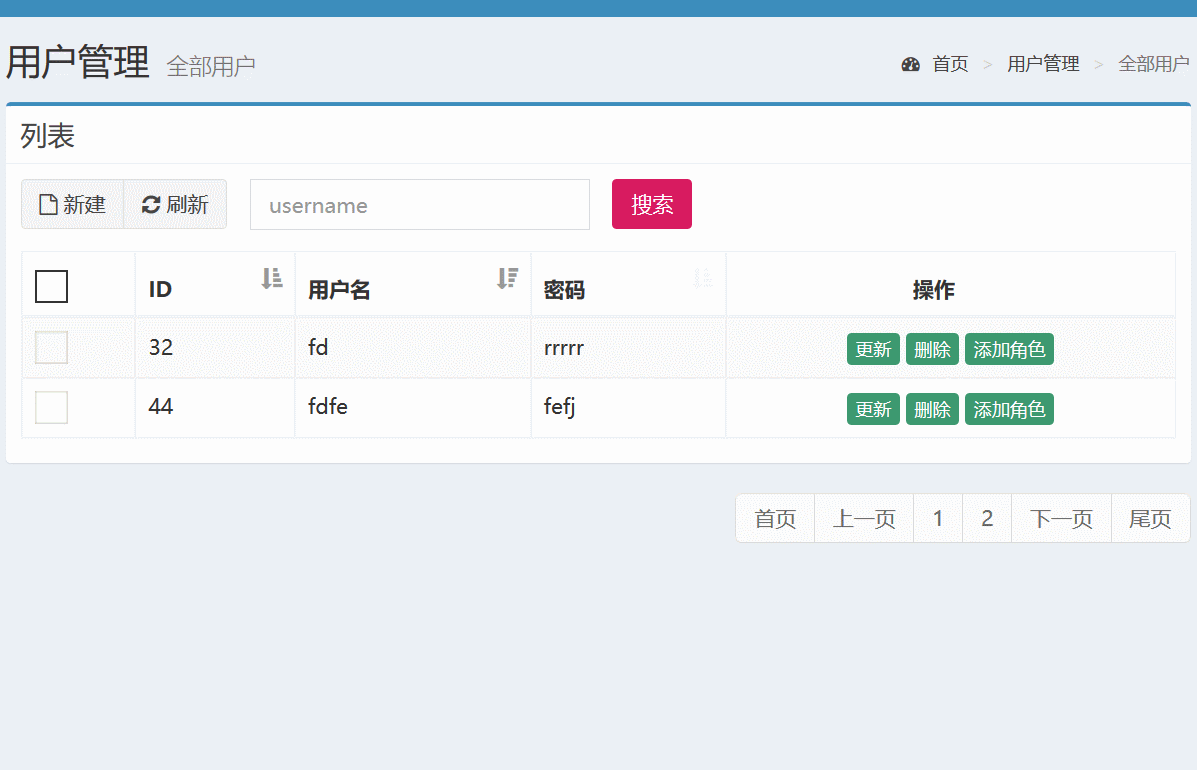This screenshot has height=770, width=1197.
Task: Click 删除 for user fdfe
Action: click(932, 409)
